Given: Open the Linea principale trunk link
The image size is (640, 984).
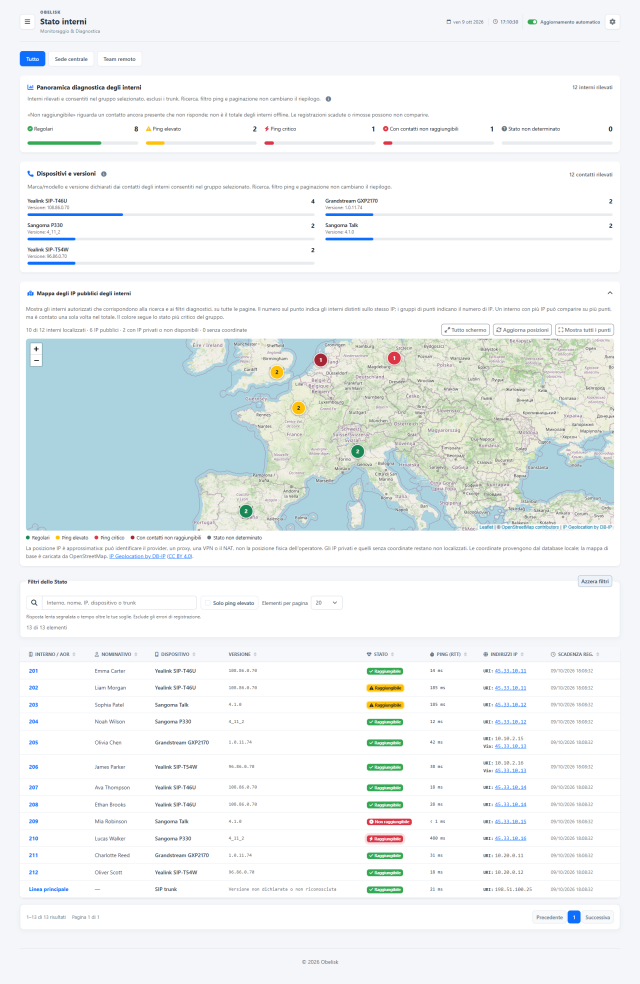Looking at the screenshot, I should 48,889.
